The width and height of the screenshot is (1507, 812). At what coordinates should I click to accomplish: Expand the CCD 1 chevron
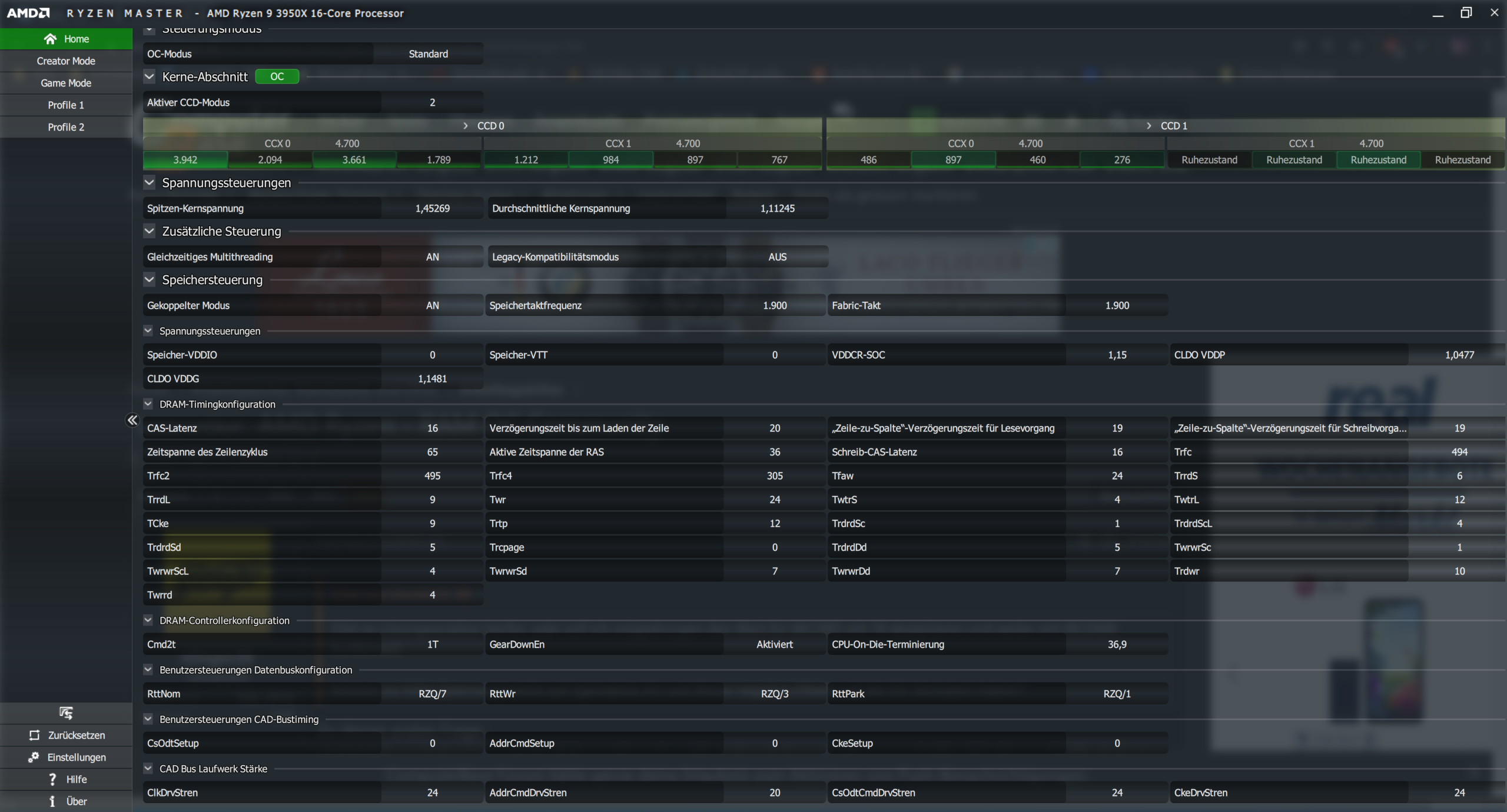pos(1148,126)
